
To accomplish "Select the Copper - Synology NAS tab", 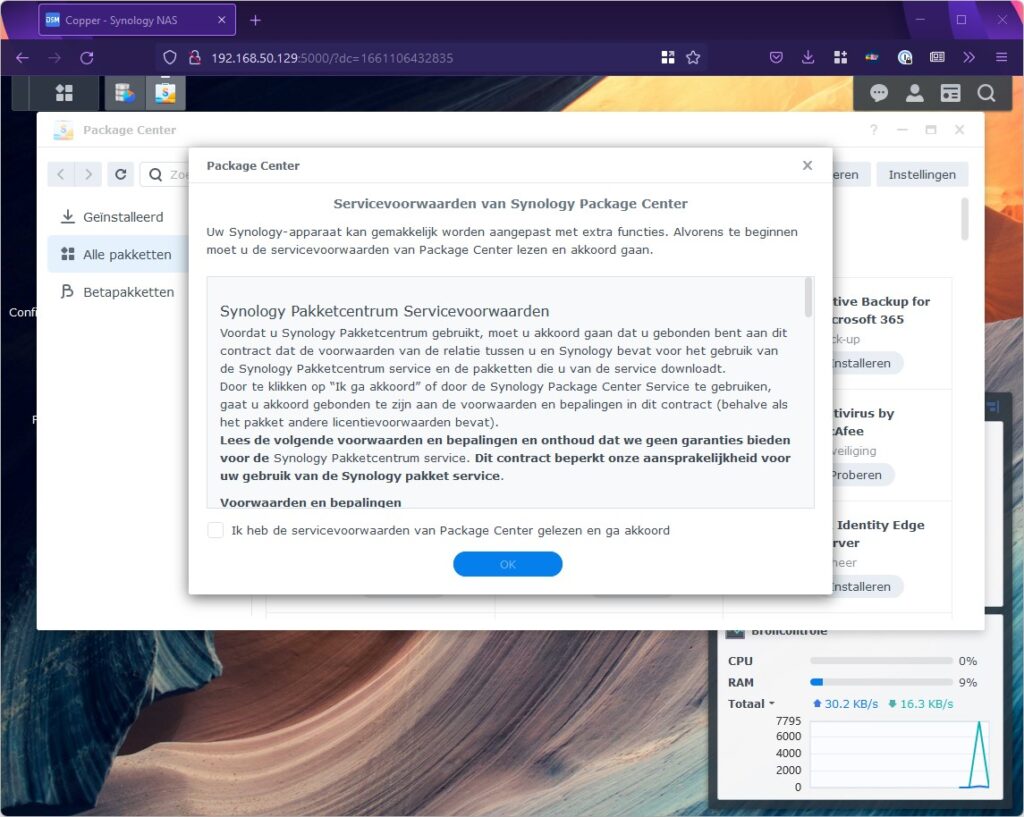I will coord(137,20).
